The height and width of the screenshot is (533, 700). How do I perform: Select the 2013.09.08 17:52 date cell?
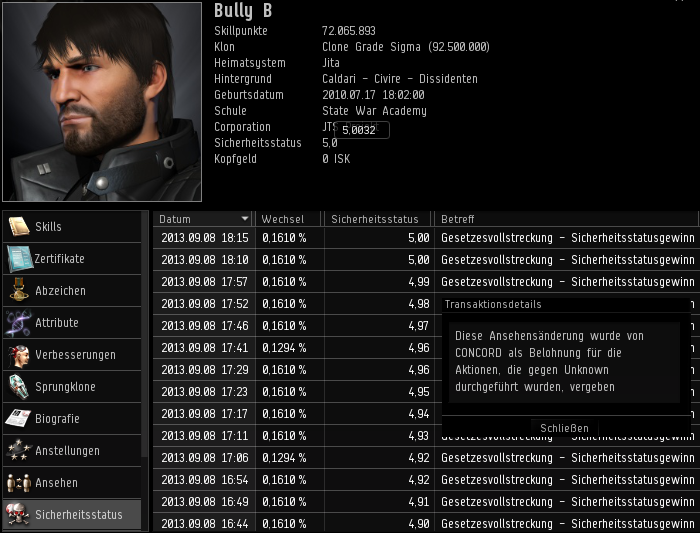204,304
